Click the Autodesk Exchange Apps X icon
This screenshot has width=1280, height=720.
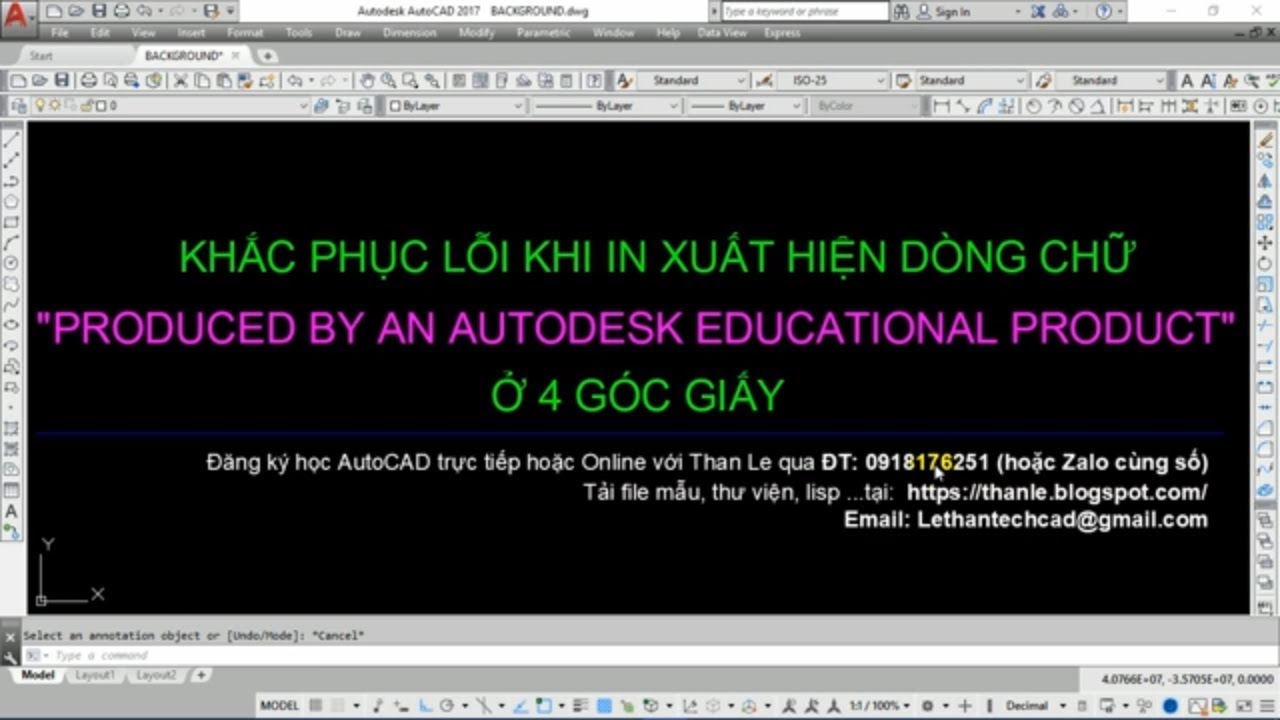(1037, 11)
